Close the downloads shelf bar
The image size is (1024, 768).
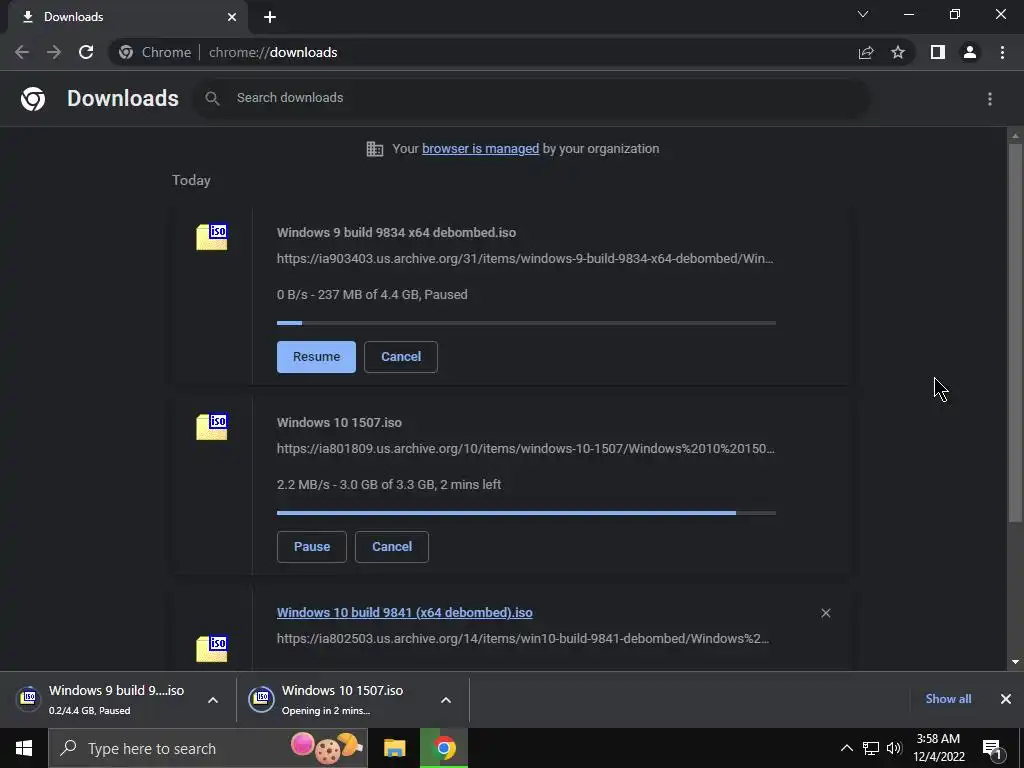[1006, 699]
